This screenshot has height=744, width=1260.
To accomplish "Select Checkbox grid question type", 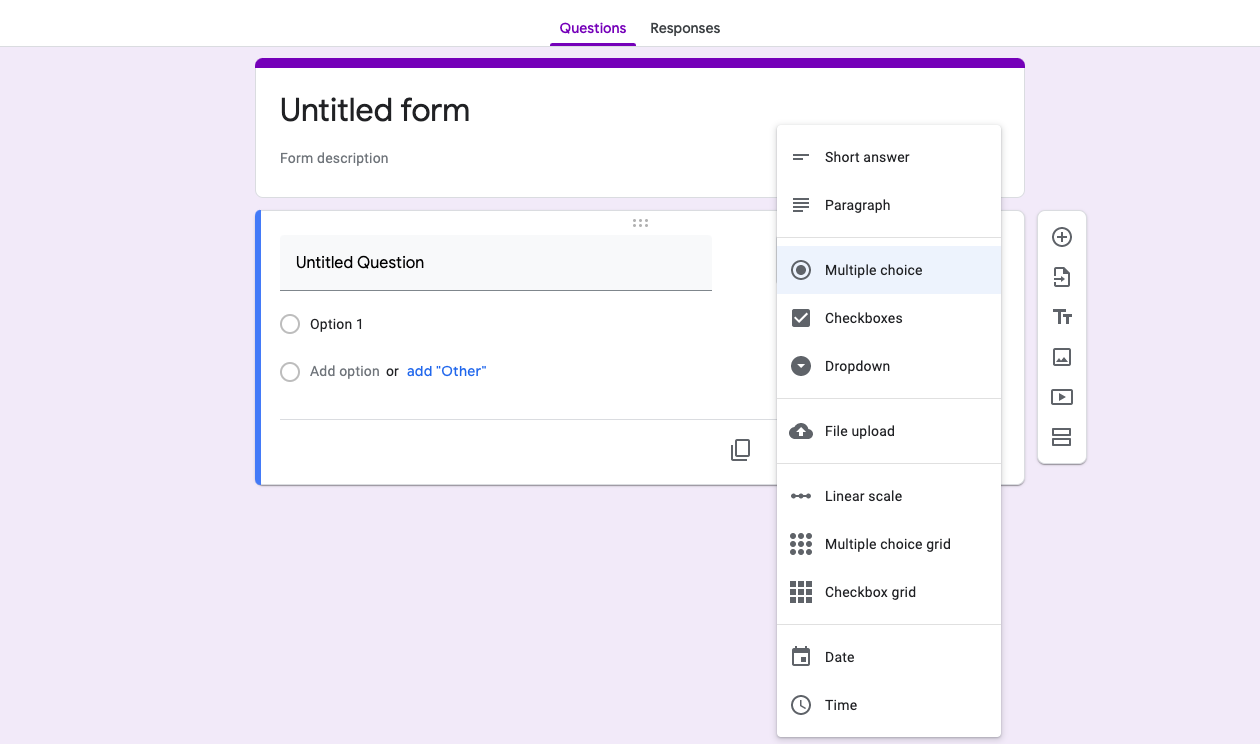I will tap(889, 592).
